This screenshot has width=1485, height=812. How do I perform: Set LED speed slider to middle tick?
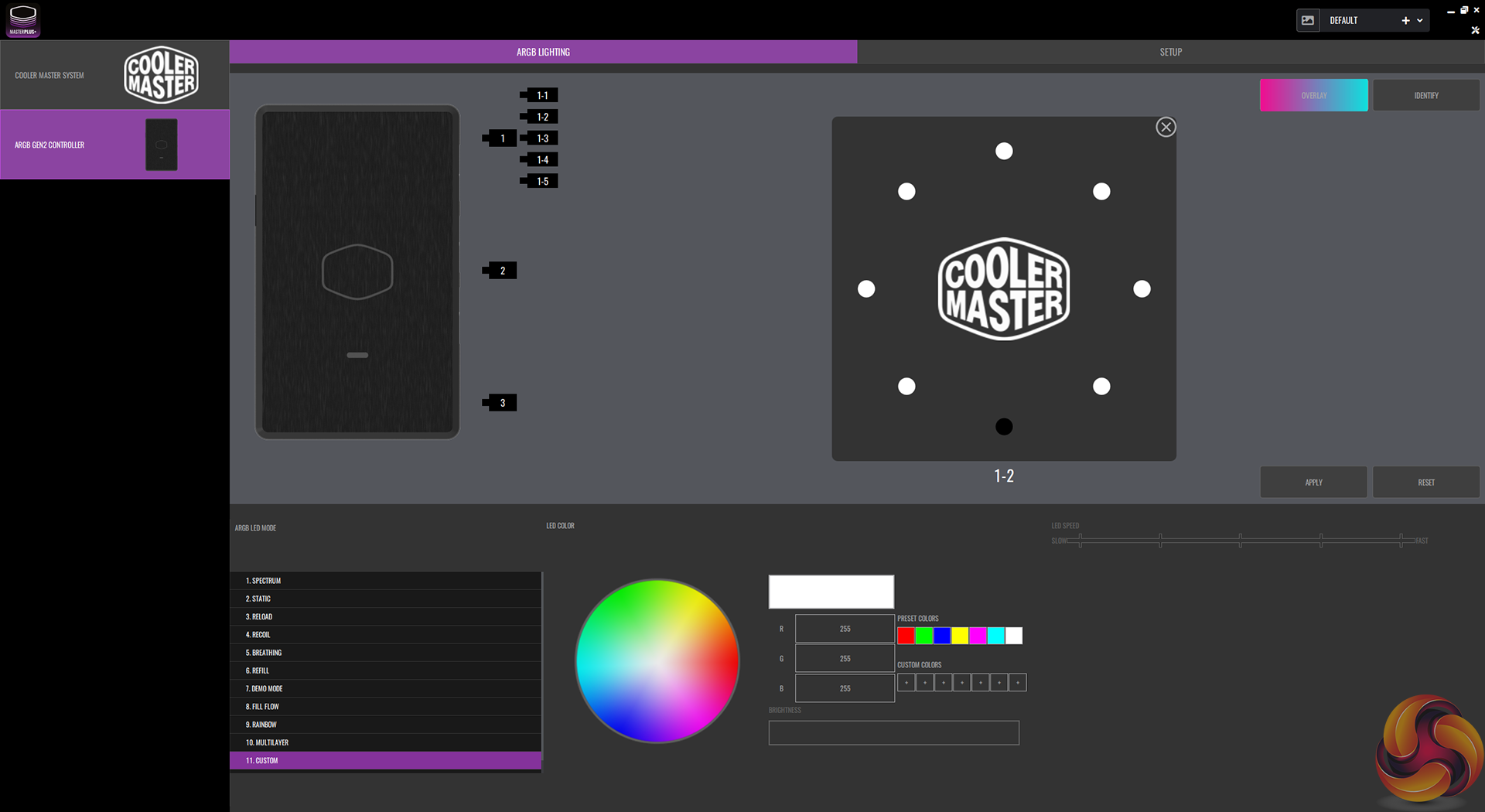[x=1241, y=541]
